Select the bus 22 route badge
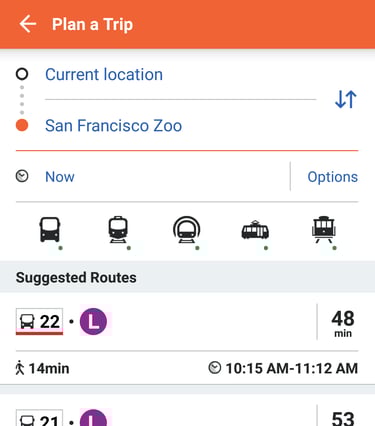This screenshot has height=426, width=375. [39, 322]
